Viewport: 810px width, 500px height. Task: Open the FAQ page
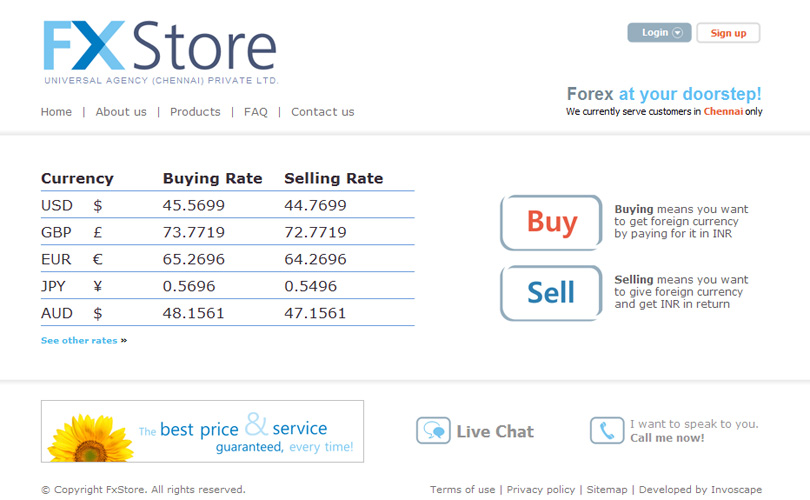click(256, 112)
